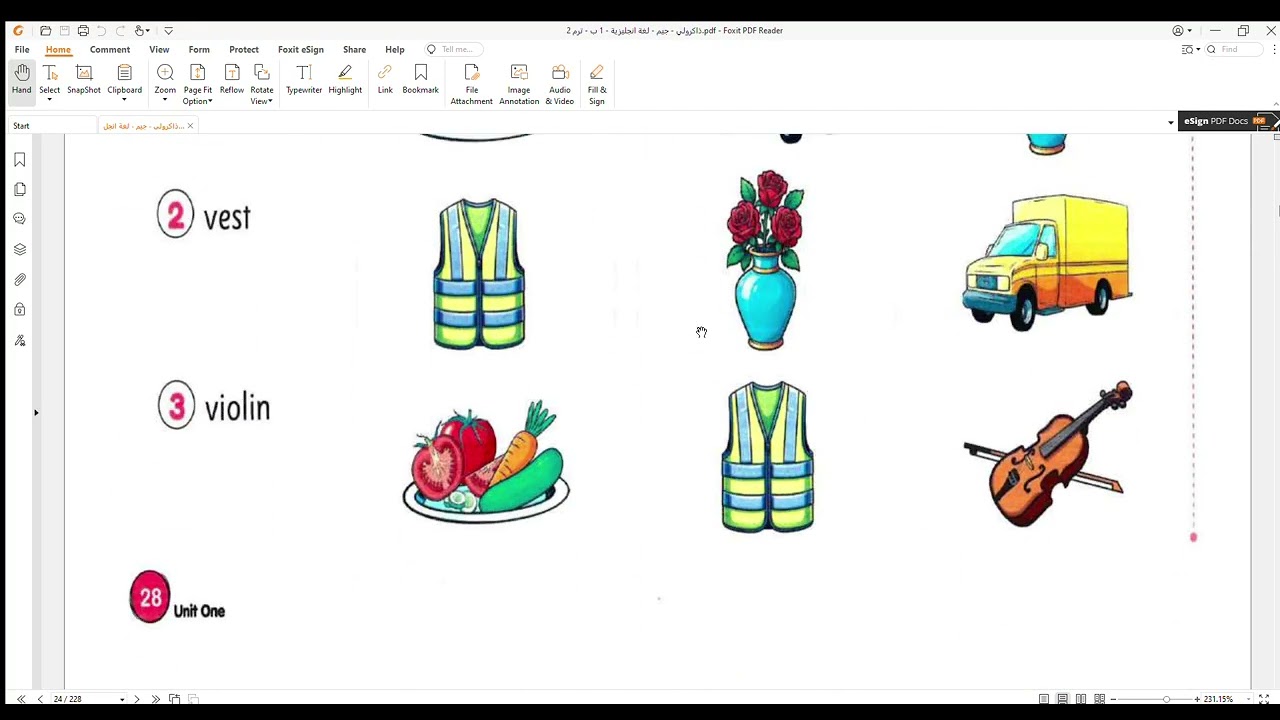Switch to continuous page view
This screenshot has height=720, width=1280.
[x=1062, y=699]
